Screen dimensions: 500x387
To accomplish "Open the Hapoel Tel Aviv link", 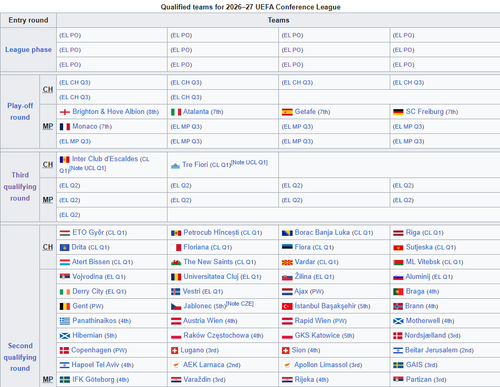I will pos(95,365).
